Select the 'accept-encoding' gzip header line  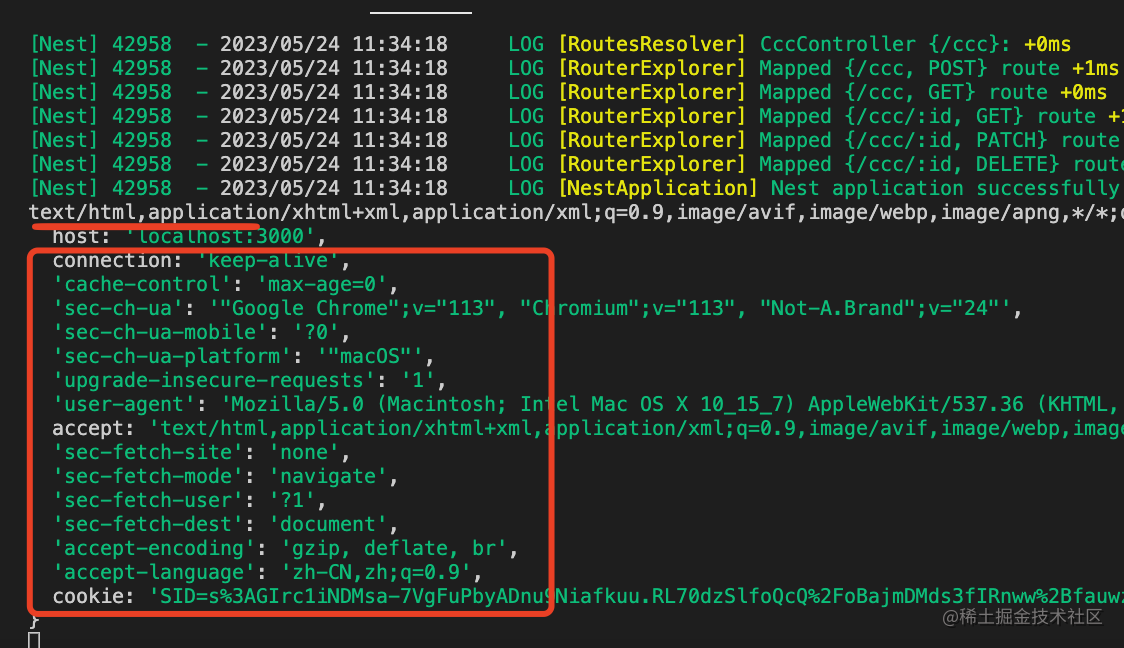coord(285,548)
